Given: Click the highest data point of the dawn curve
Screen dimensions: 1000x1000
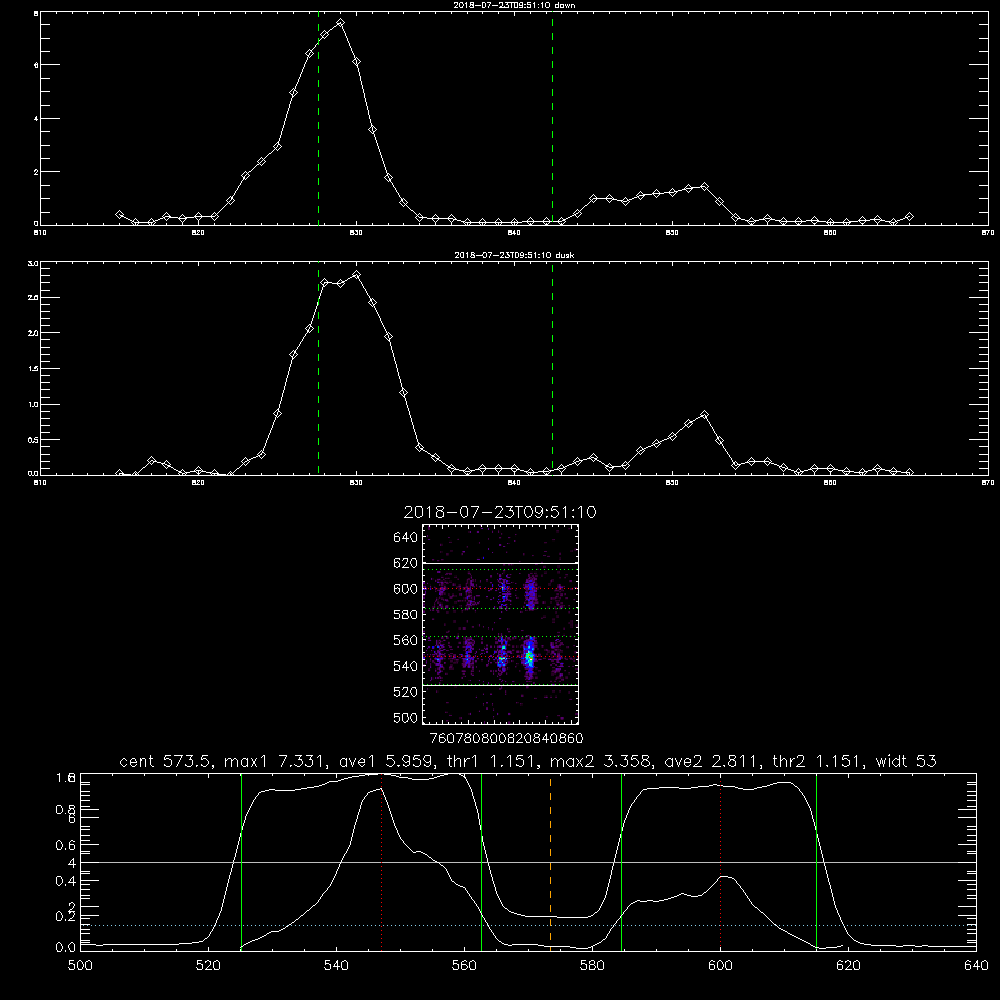Looking at the screenshot, I should (341, 22).
